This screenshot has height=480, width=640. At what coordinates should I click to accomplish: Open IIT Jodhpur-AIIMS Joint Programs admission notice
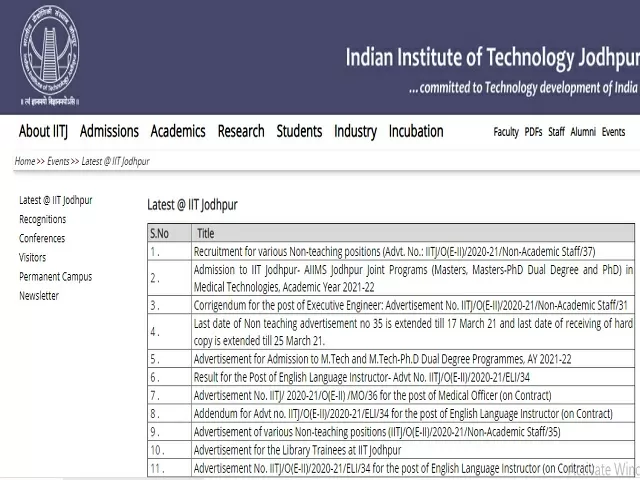(413, 278)
